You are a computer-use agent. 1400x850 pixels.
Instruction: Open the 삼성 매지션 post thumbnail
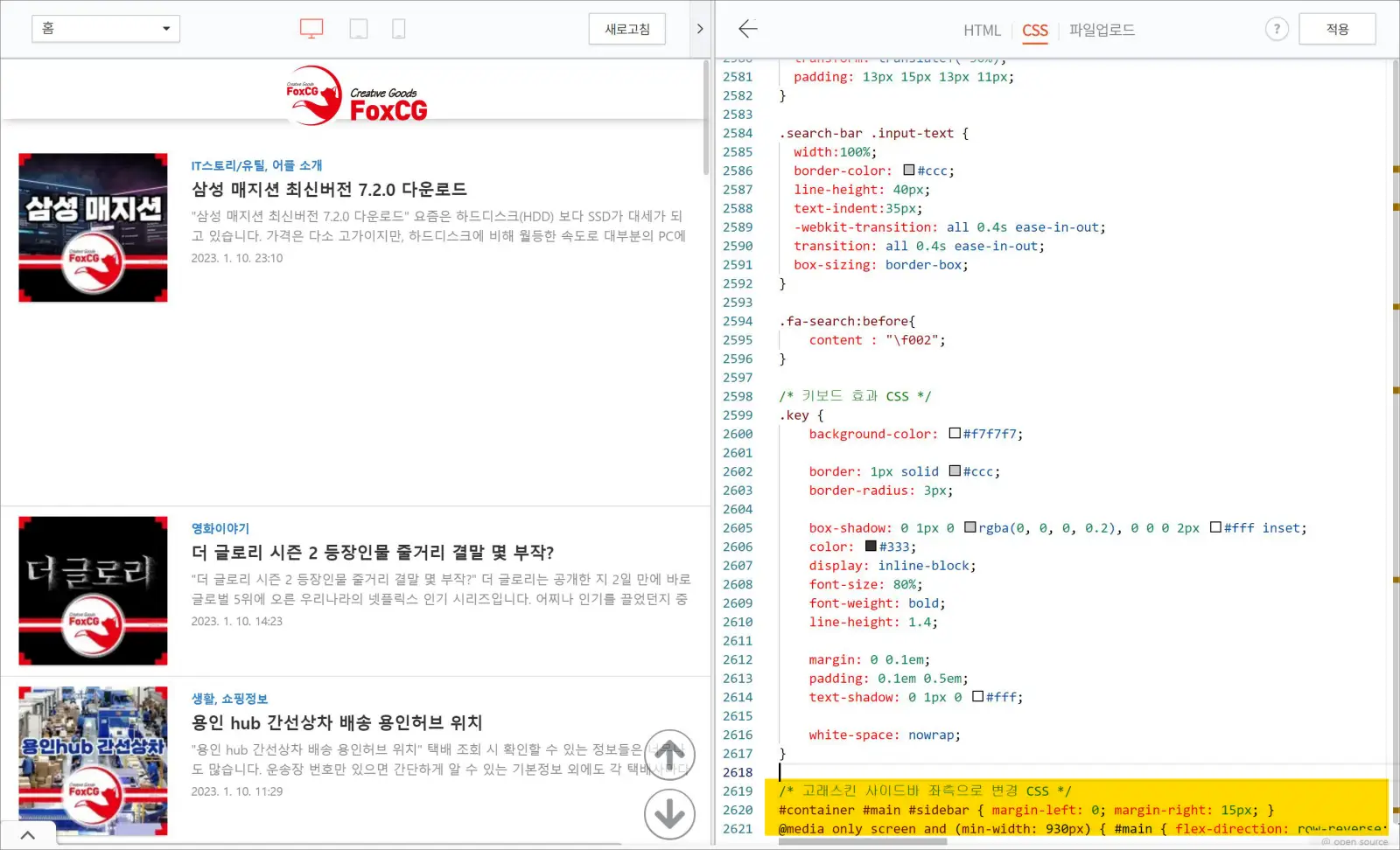(x=93, y=227)
